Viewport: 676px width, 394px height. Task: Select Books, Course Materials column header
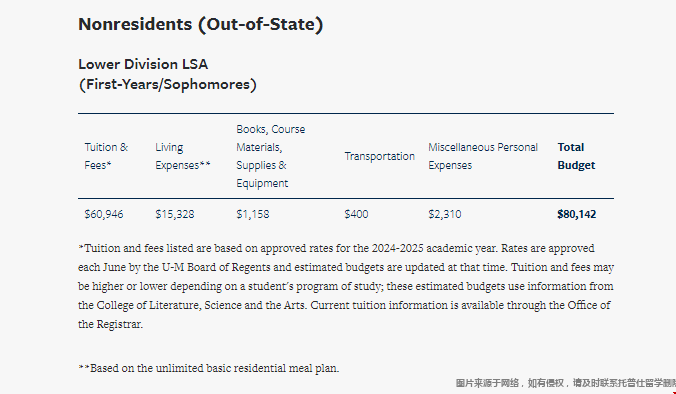click(270, 156)
